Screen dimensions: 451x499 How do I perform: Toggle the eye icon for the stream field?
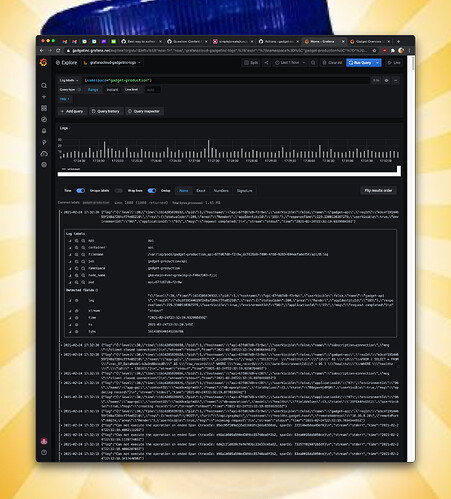(77, 311)
